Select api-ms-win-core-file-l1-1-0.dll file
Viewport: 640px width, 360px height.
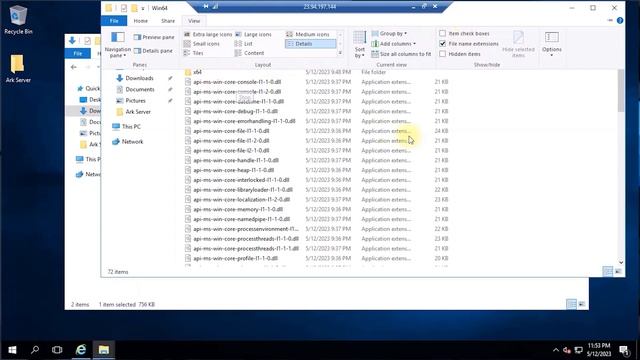pos(231,131)
